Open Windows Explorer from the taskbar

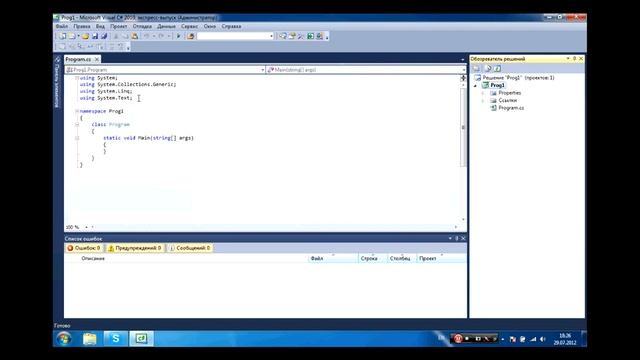pos(90,339)
